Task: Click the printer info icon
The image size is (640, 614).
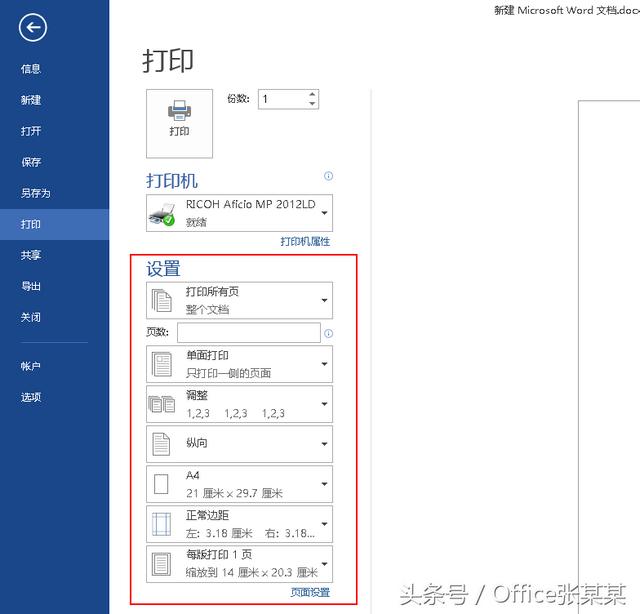Action: click(x=328, y=176)
